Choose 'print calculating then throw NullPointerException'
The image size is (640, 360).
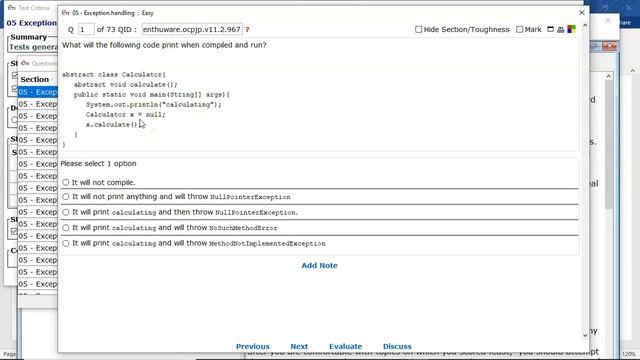(66, 212)
